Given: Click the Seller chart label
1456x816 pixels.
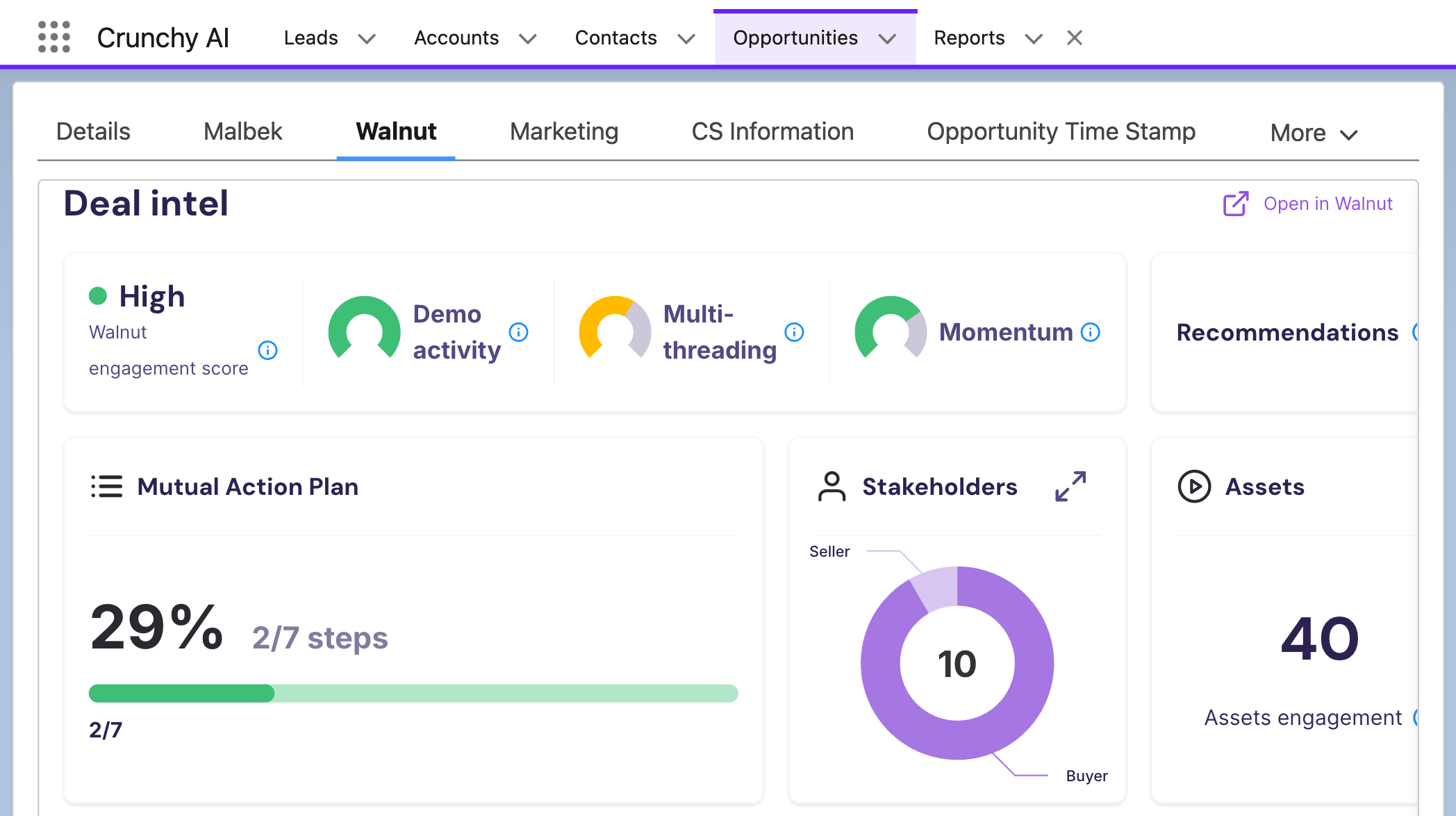Looking at the screenshot, I should (x=829, y=551).
